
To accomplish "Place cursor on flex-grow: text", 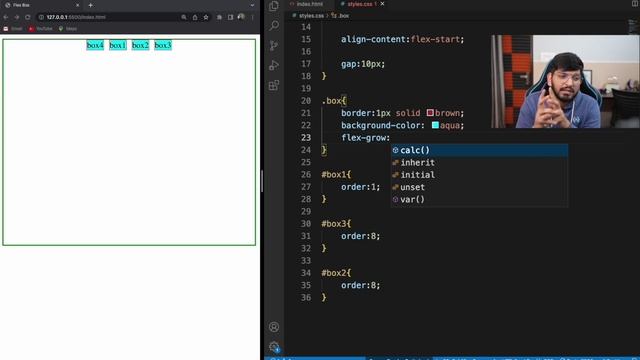I will [x=365, y=138].
